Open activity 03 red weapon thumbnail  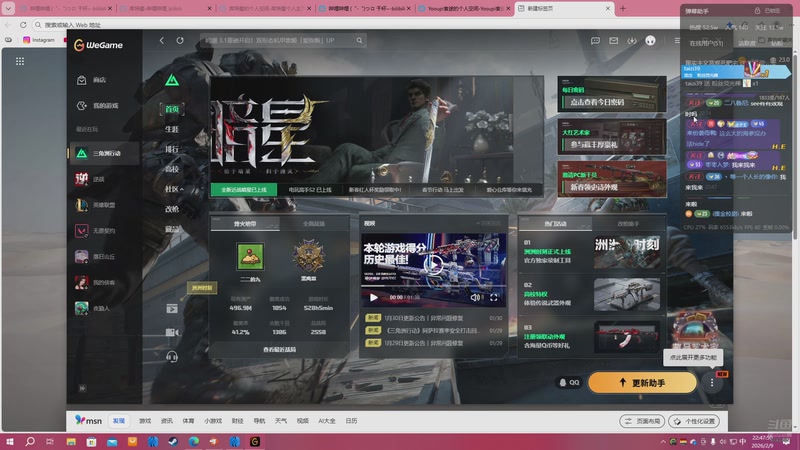627,337
